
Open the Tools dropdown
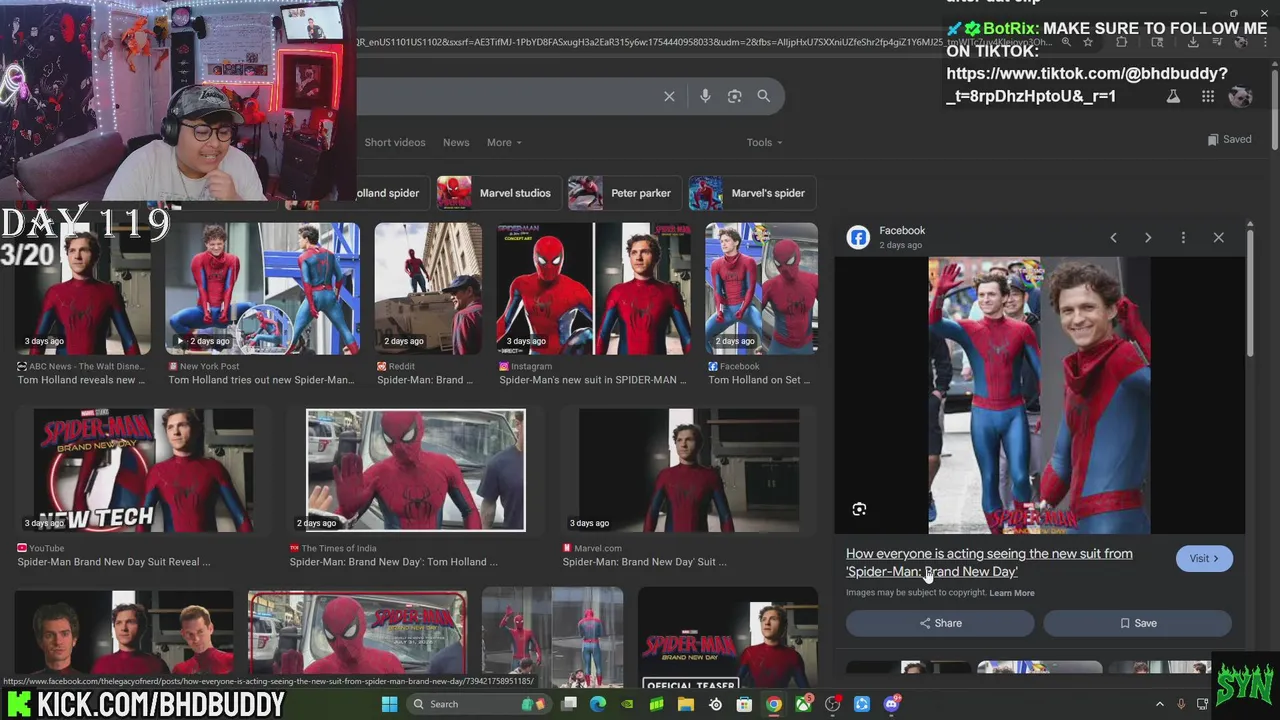pos(764,142)
